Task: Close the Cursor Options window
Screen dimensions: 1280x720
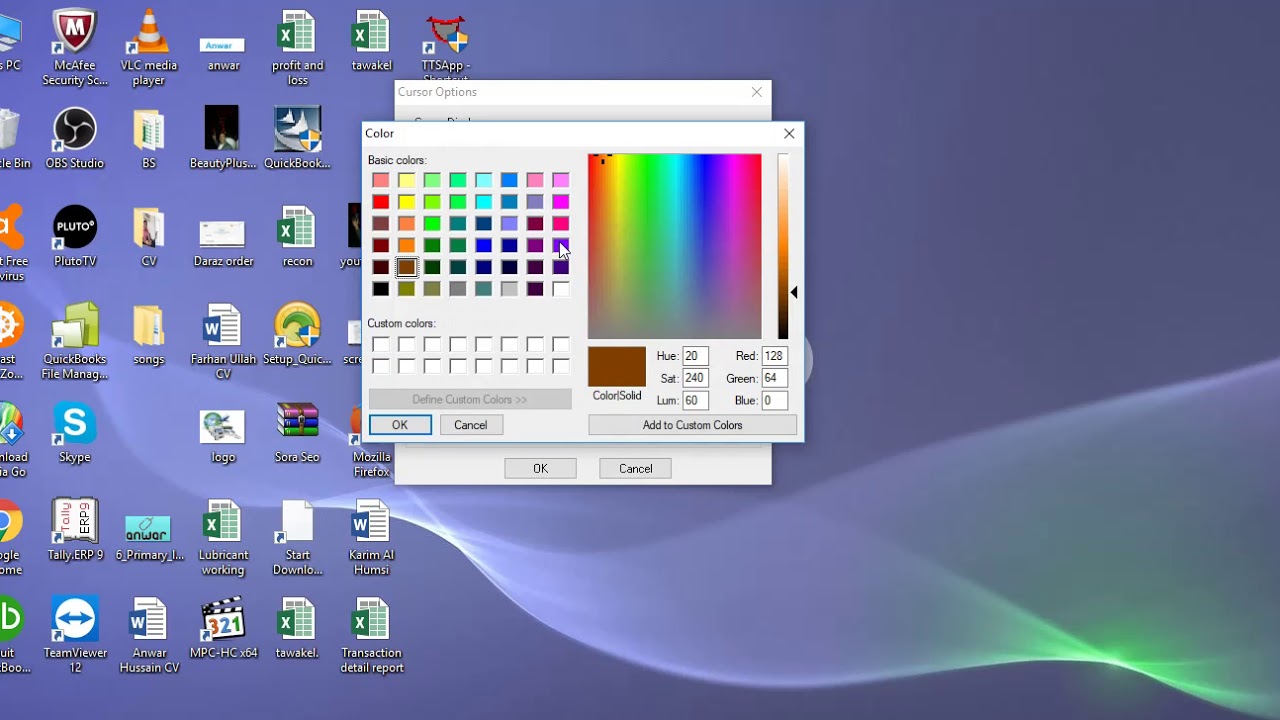Action: (x=757, y=92)
